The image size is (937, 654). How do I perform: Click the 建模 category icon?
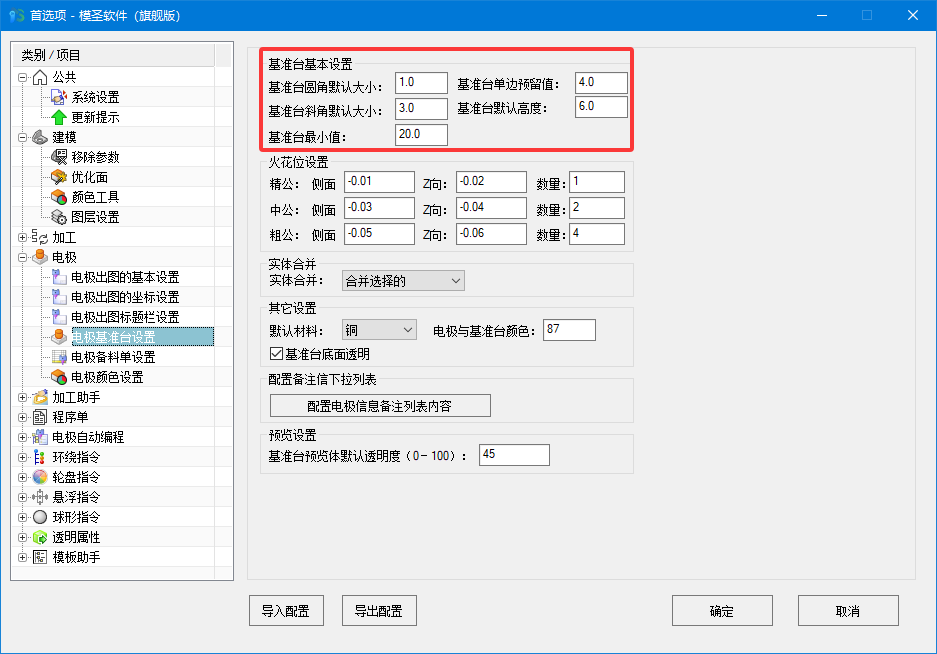pyautogui.click(x=40, y=137)
